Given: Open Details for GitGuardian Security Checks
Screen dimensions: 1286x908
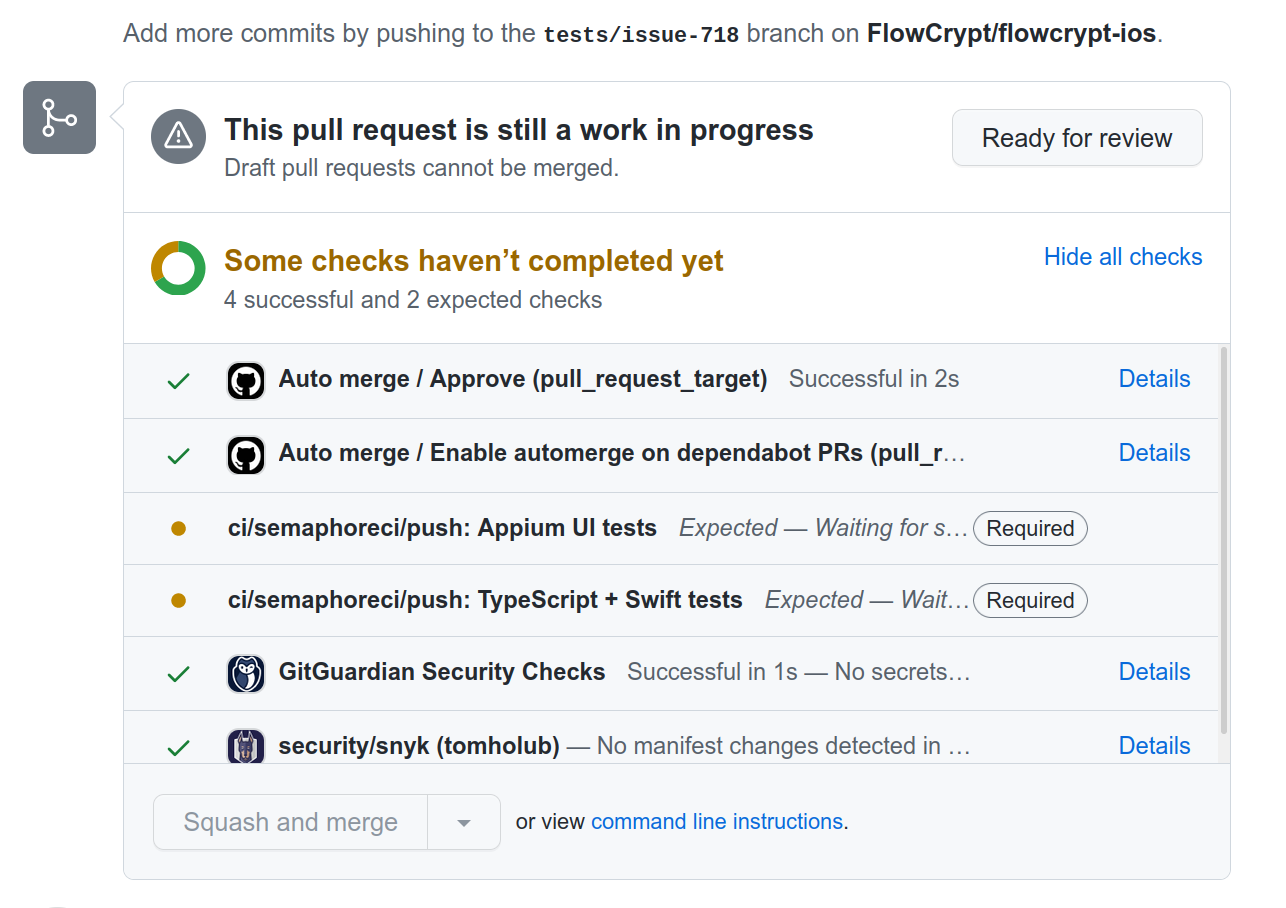Looking at the screenshot, I should coord(1154,672).
